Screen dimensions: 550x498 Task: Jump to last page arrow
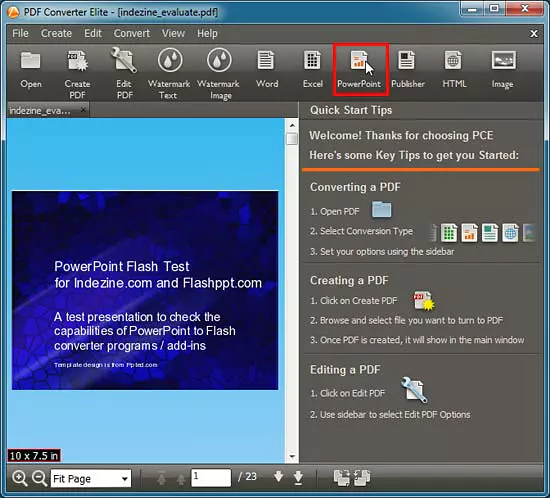click(x=299, y=478)
